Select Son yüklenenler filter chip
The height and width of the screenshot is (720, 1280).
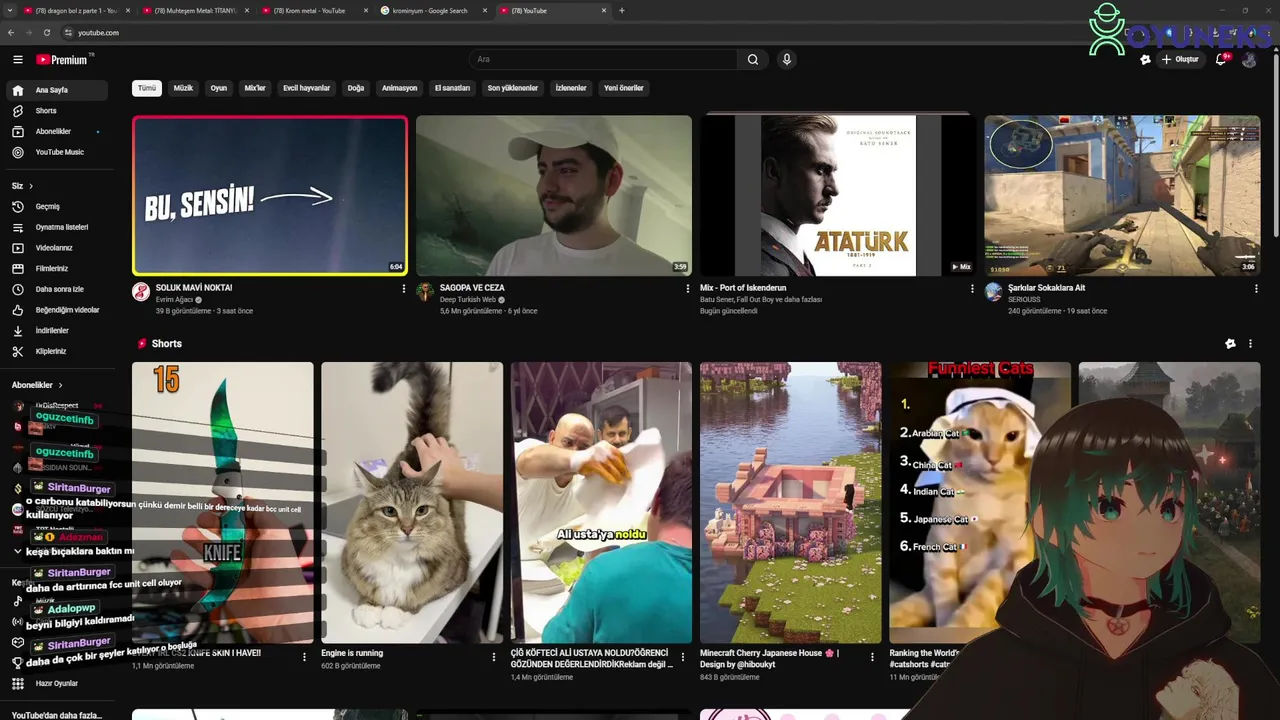point(513,88)
